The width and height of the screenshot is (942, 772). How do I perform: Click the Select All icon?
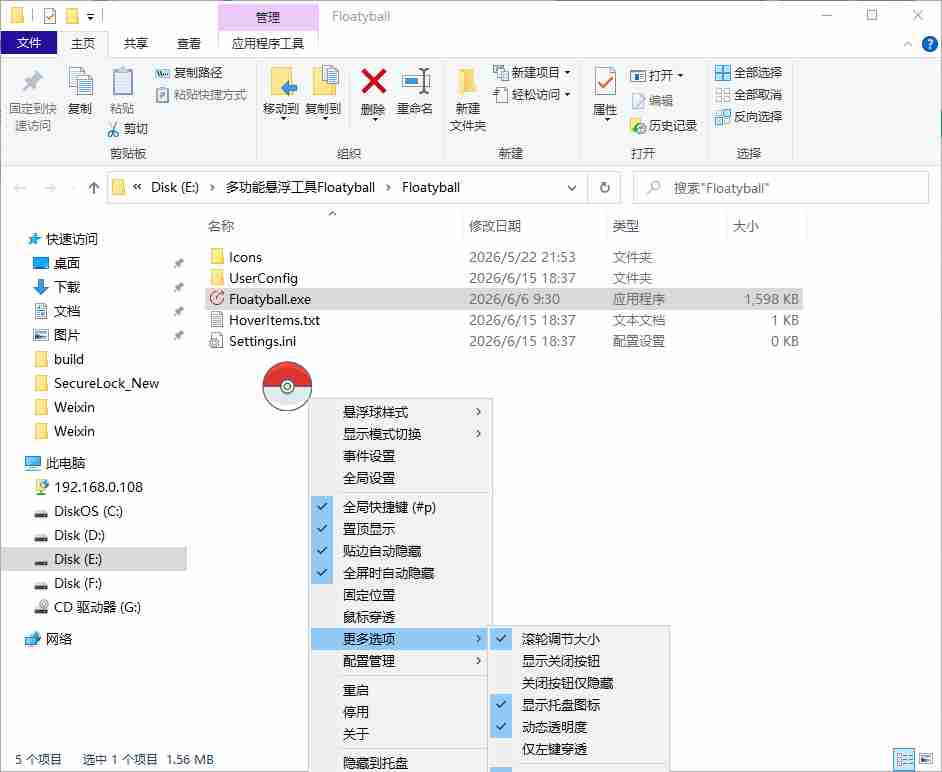point(722,73)
